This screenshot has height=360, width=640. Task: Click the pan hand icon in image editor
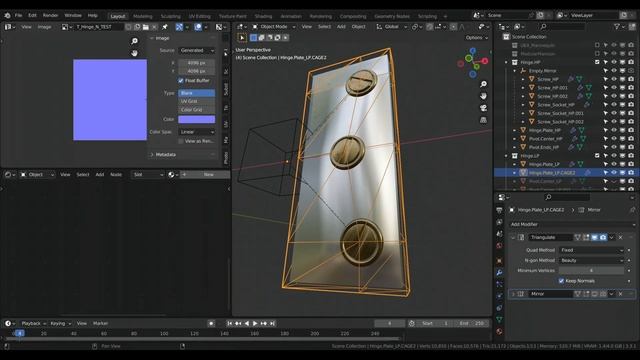[134, 53]
